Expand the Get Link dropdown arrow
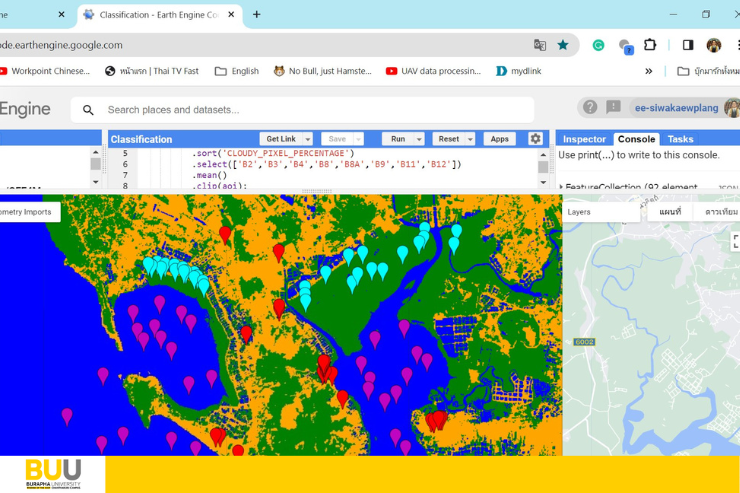The height and width of the screenshot is (493, 740). [306, 139]
